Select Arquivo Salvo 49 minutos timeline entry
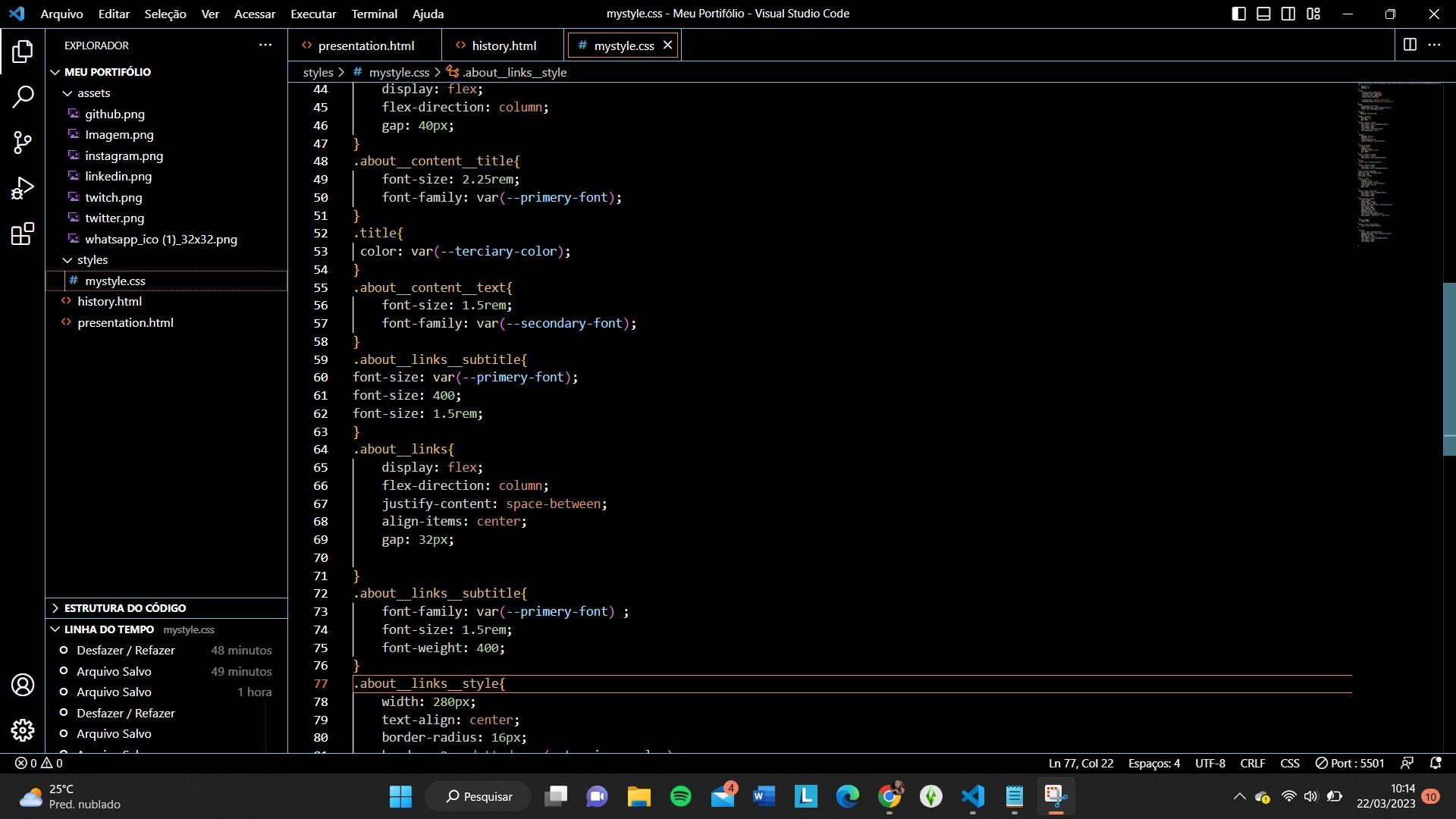Viewport: 1456px width, 819px height. click(167, 671)
